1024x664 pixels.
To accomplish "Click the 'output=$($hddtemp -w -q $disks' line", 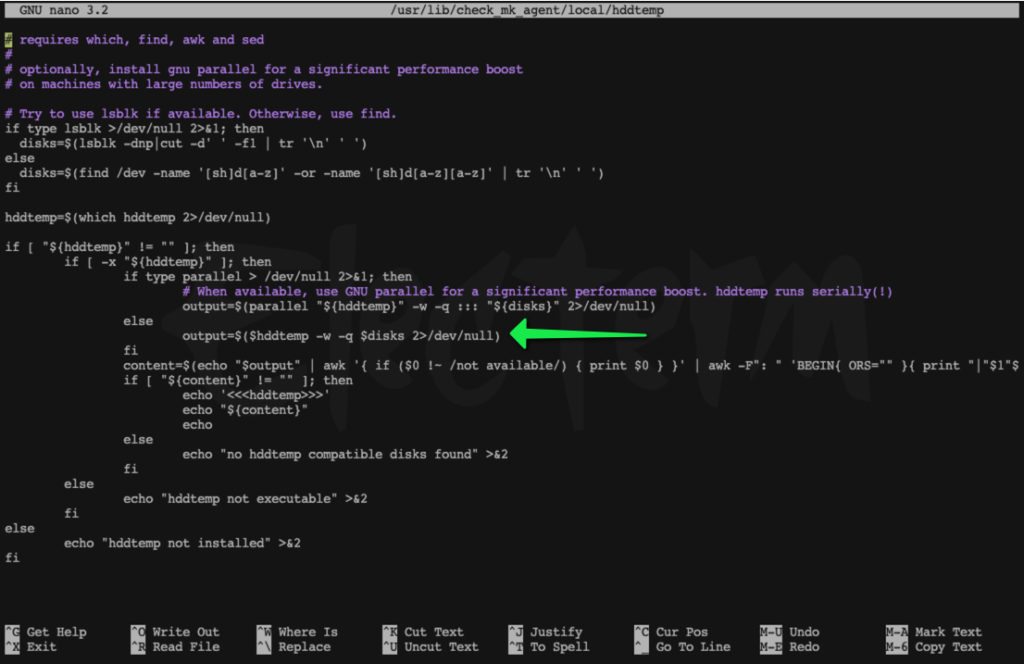I will pos(341,336).
